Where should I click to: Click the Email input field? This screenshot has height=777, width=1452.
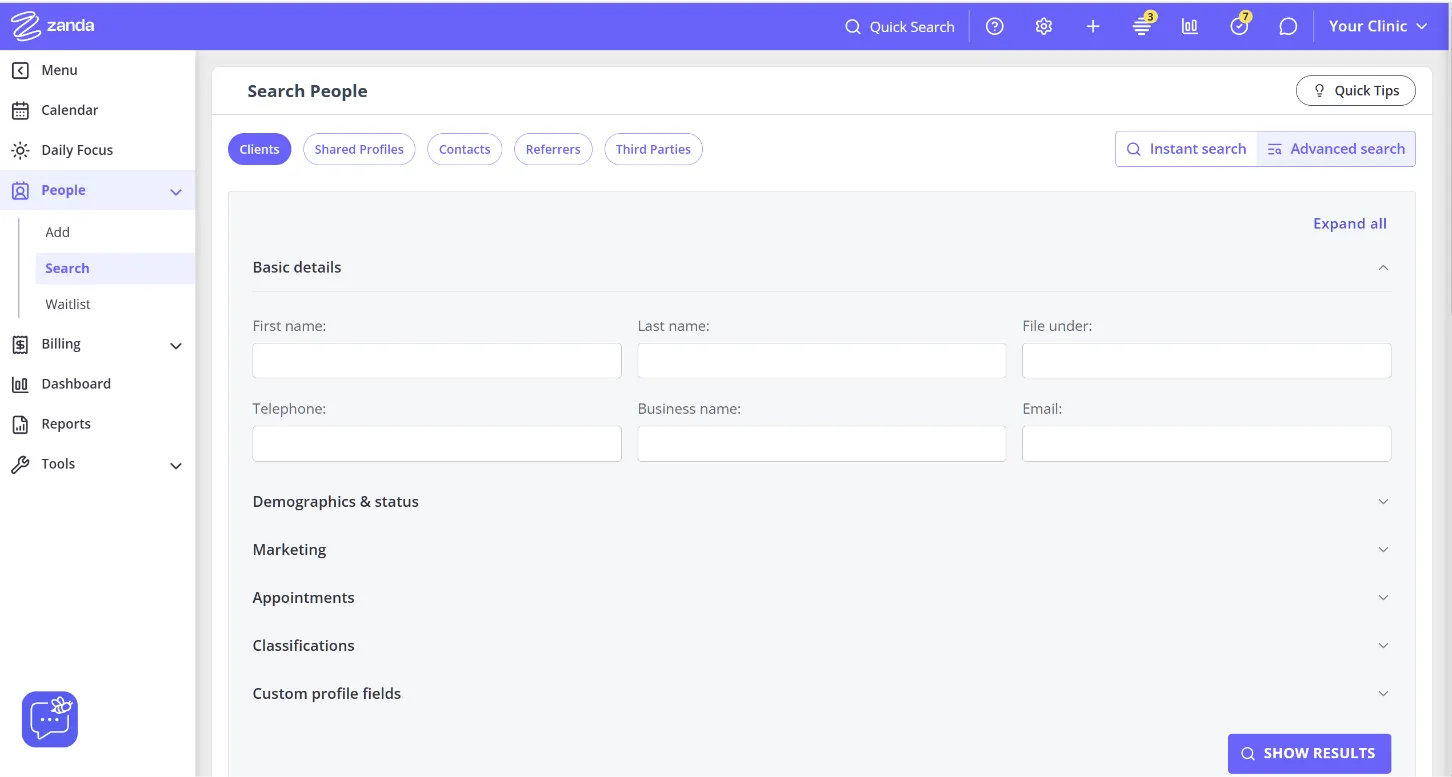1207,444
